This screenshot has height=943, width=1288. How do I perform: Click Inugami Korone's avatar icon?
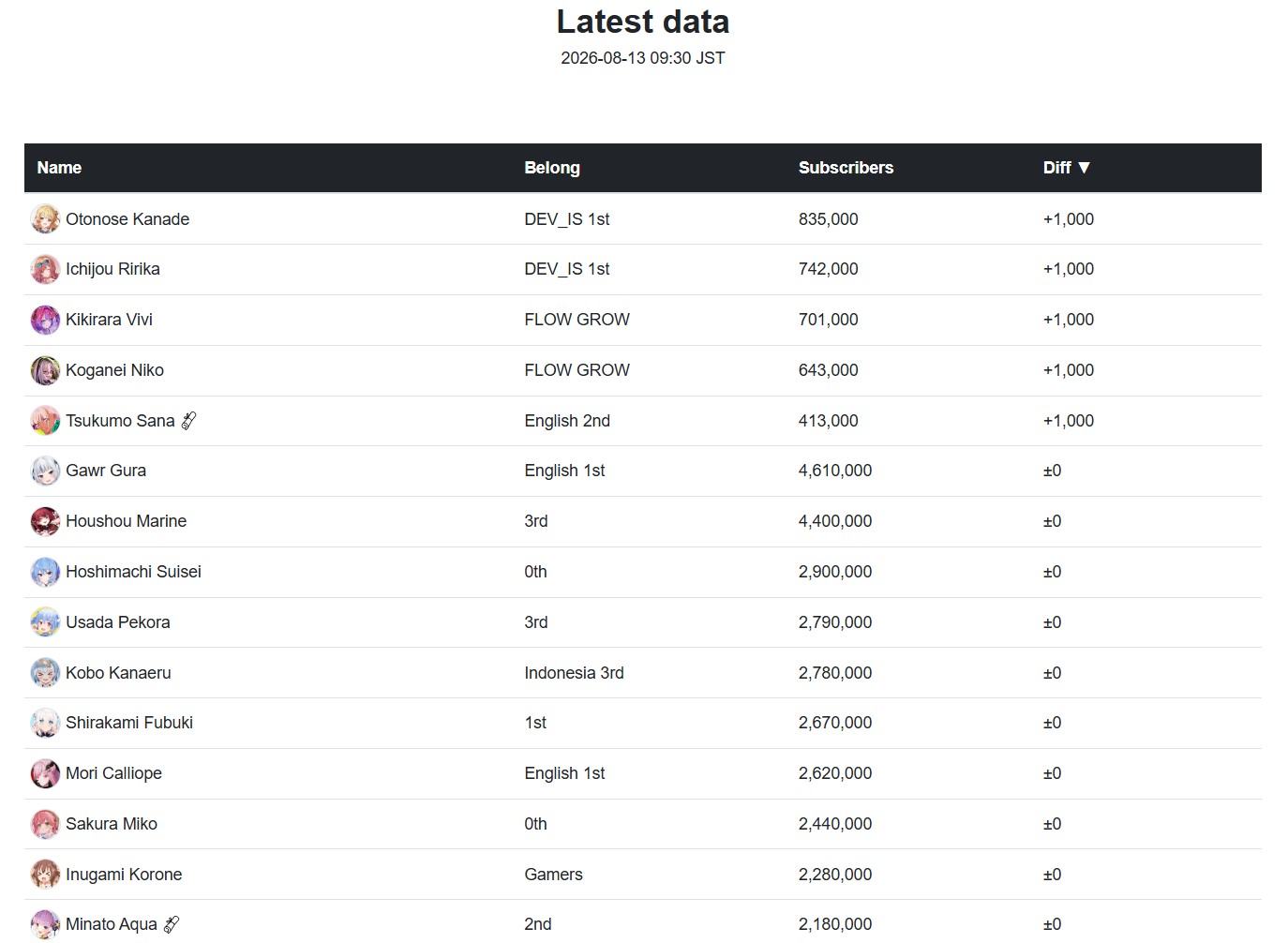point(45,875)
